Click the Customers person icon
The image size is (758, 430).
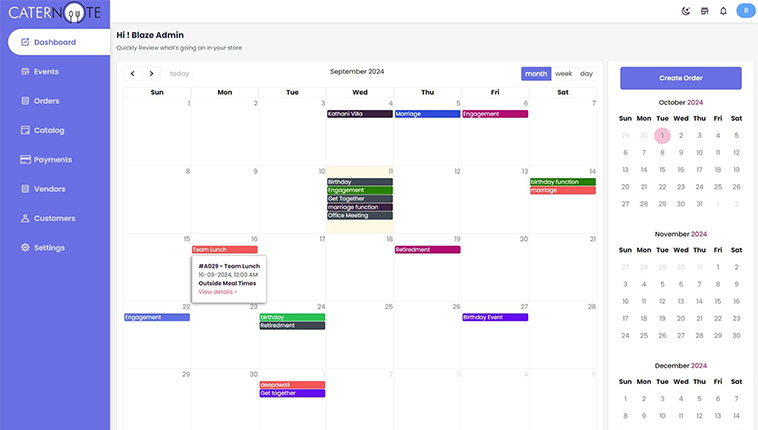pyautogui.click(x=25, y=218)
